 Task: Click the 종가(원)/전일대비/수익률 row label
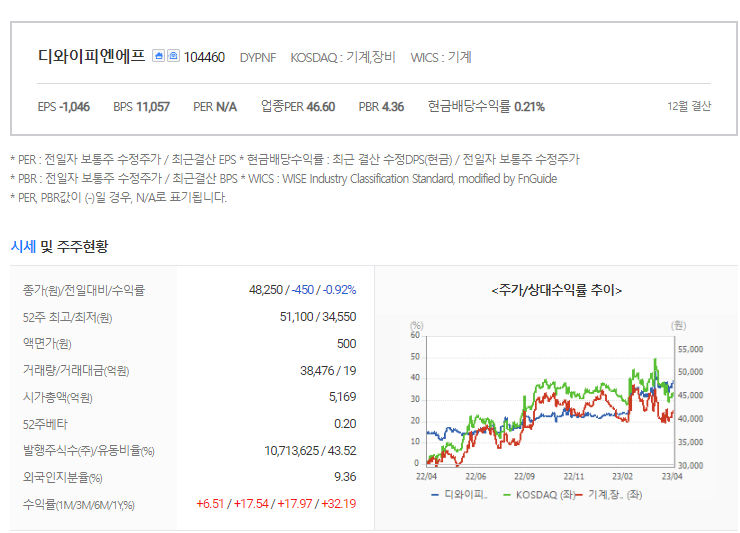point(84,290)
